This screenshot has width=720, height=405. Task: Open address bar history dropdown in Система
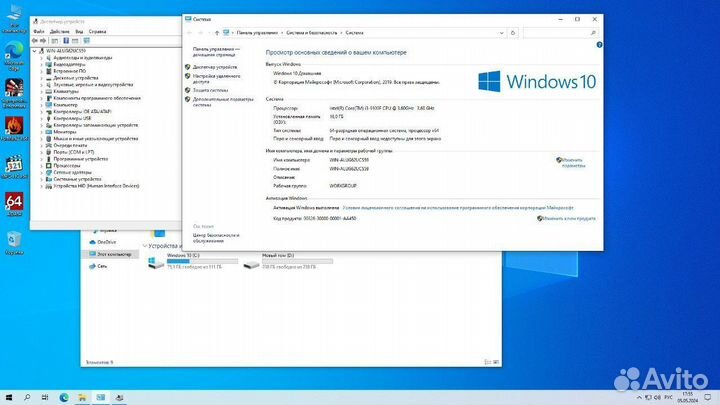[x=501, y=33]
